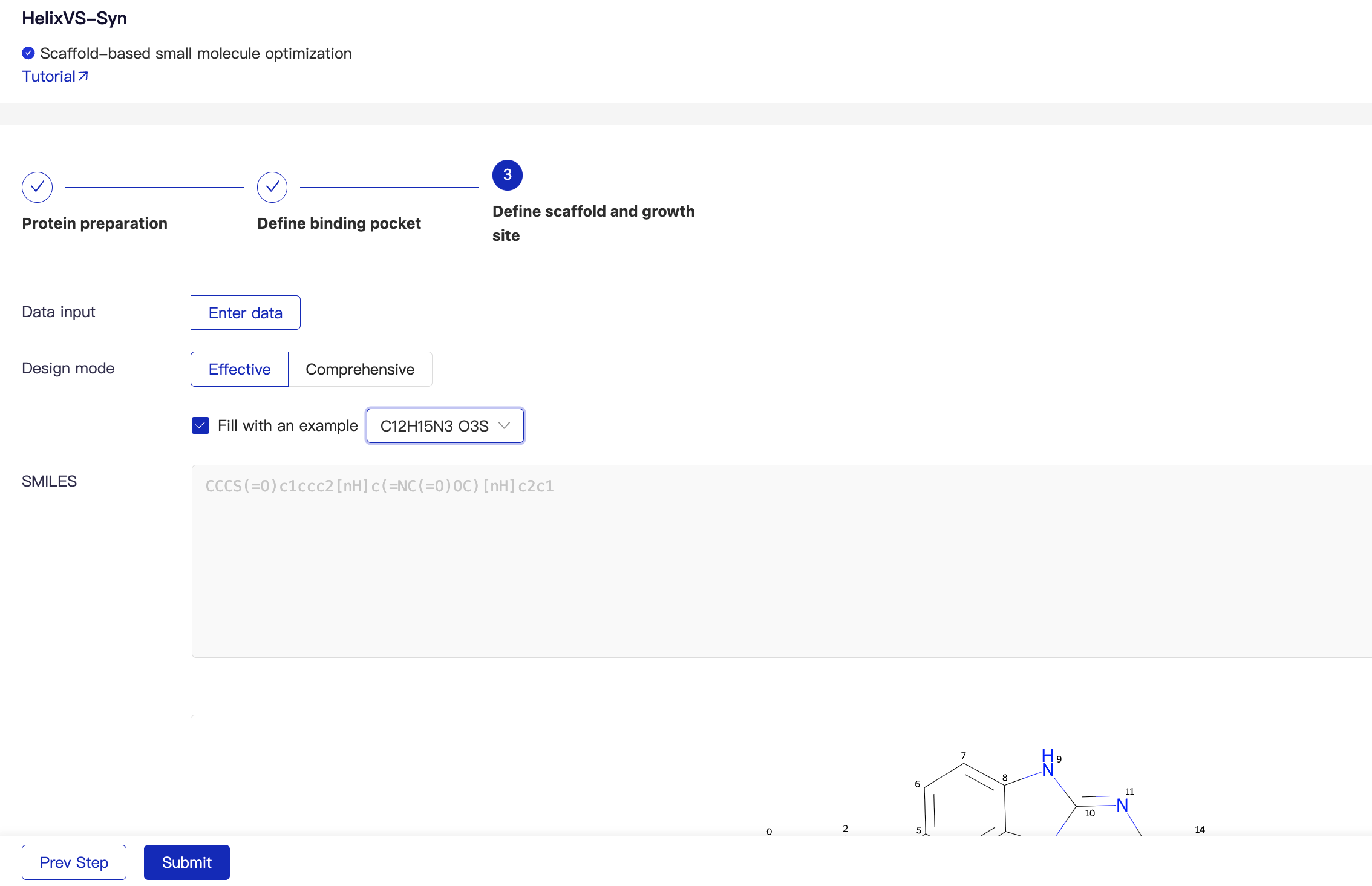This screenshot has width=1372, height=886.
Task: Click the Protein preparation step label
Action: (94, 223)
